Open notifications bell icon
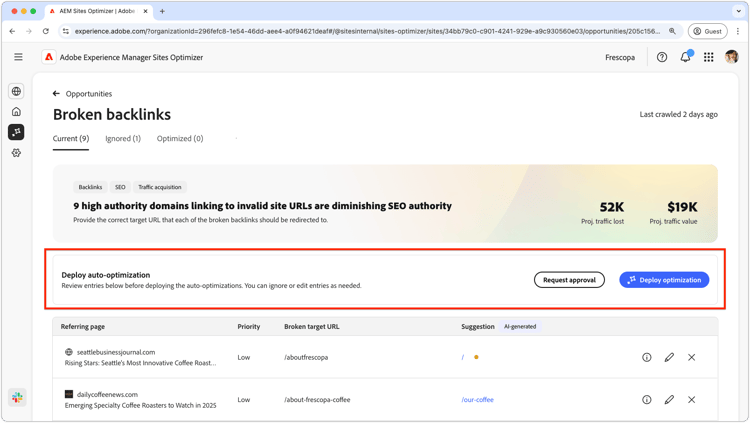The width and height of the screenshot is (750, 423). [x=685, y=57]
